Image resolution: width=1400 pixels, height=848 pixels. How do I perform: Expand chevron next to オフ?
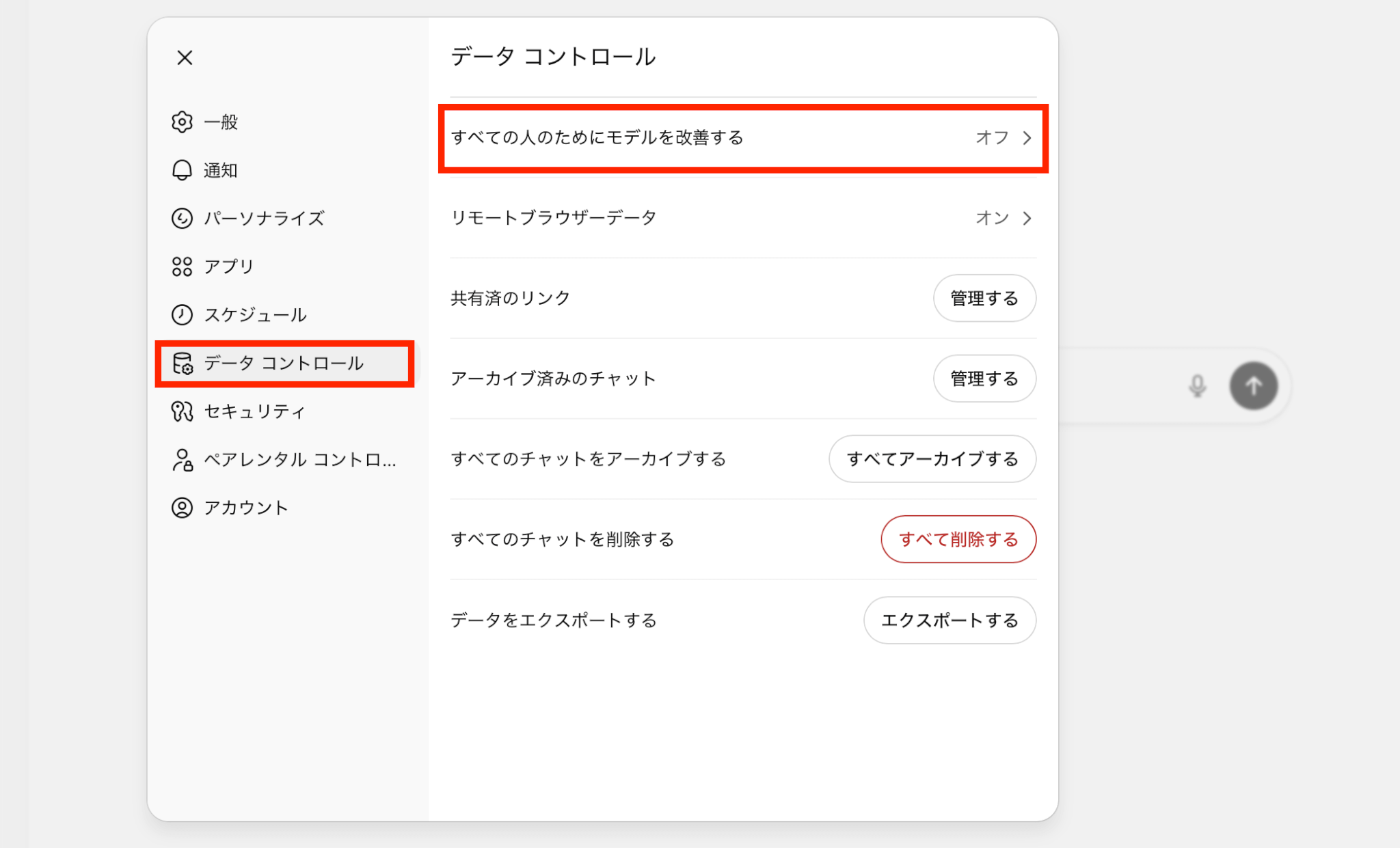(x=1027, y=138)
